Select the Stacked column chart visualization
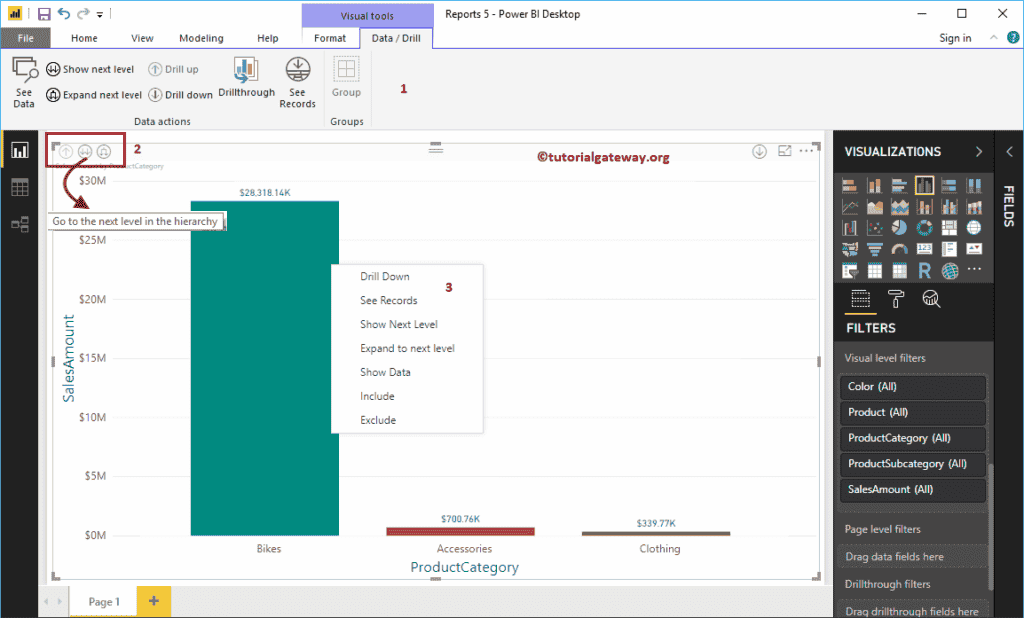 tap(874, 186)
